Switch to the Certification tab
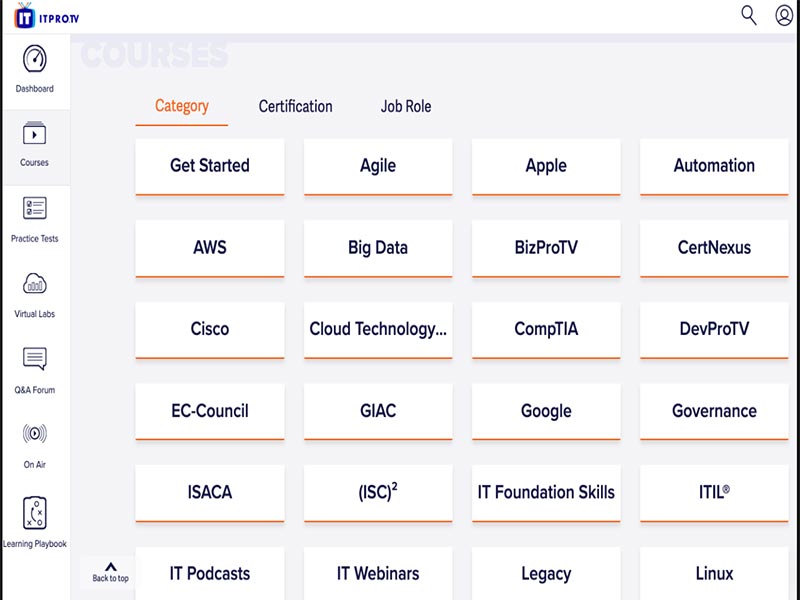The height and width of the screenshot is (600, 800). pyautogui.click(x=295, y=106)
